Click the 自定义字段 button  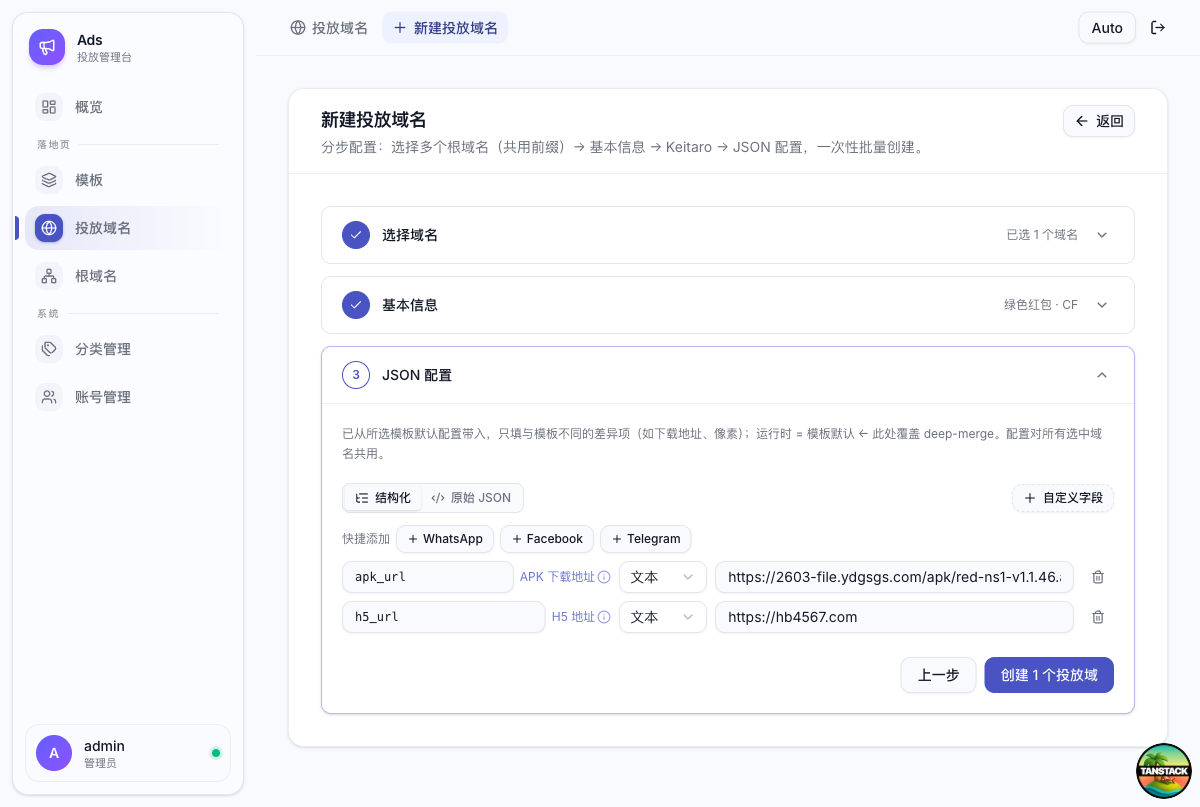click(x=1063, y=498)
